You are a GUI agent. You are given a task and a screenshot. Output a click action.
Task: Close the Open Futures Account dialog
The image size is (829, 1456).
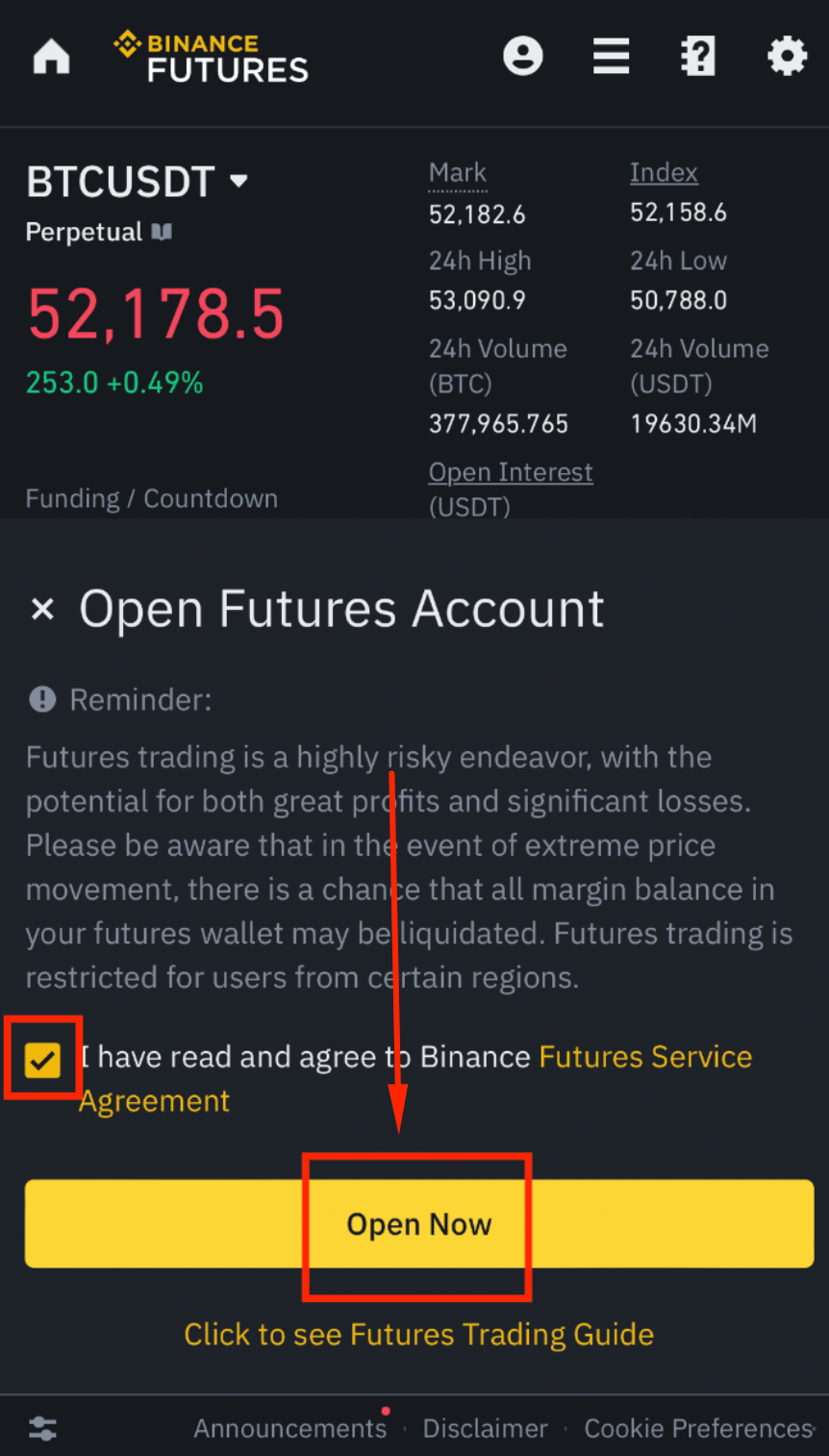tap(42, 609)
